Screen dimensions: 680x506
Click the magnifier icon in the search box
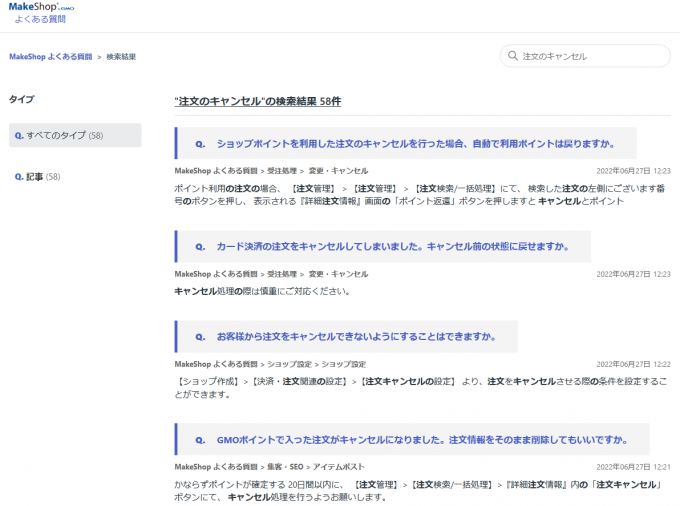(x=513, y=57)
